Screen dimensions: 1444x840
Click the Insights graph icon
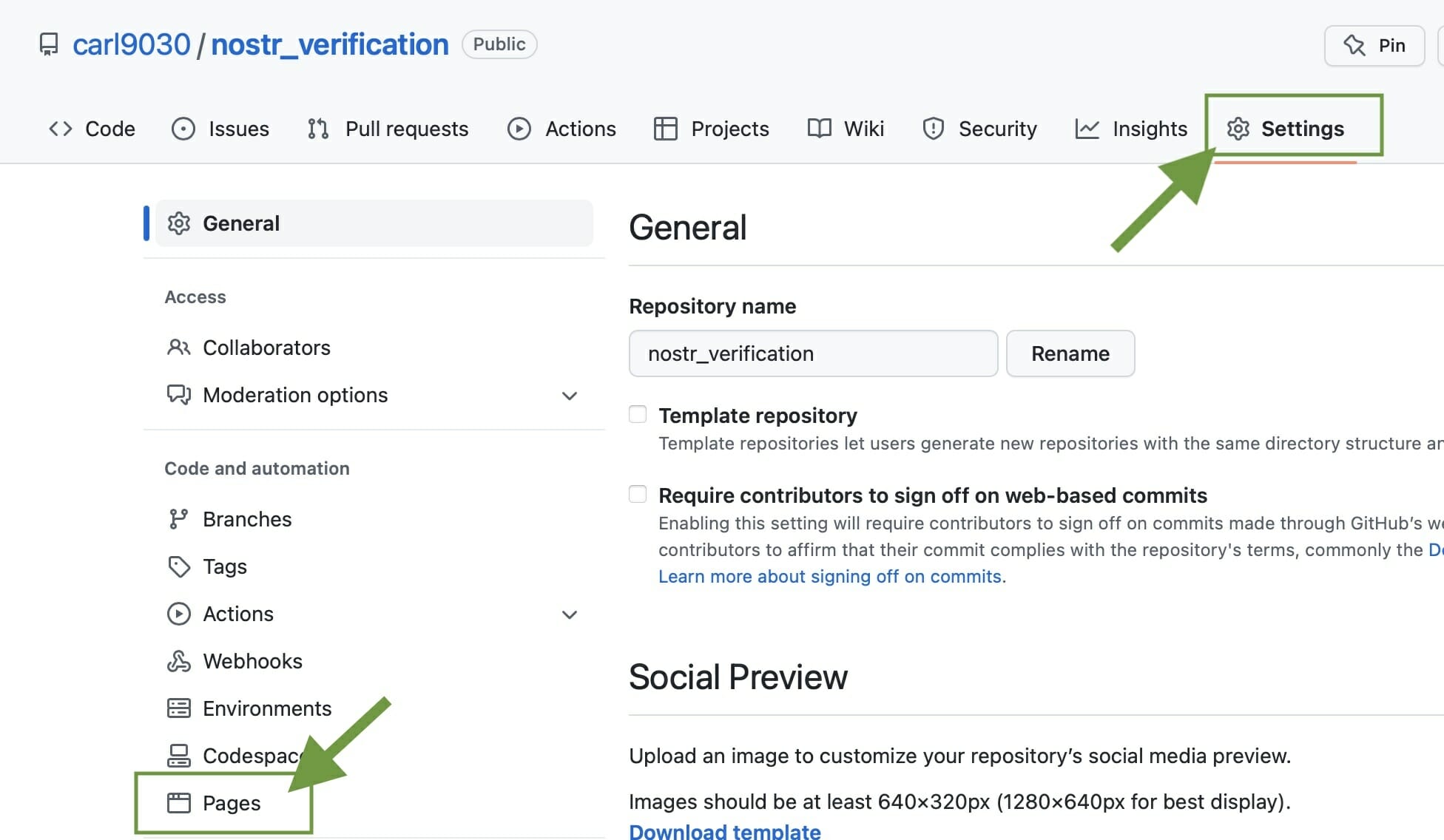1087,128
